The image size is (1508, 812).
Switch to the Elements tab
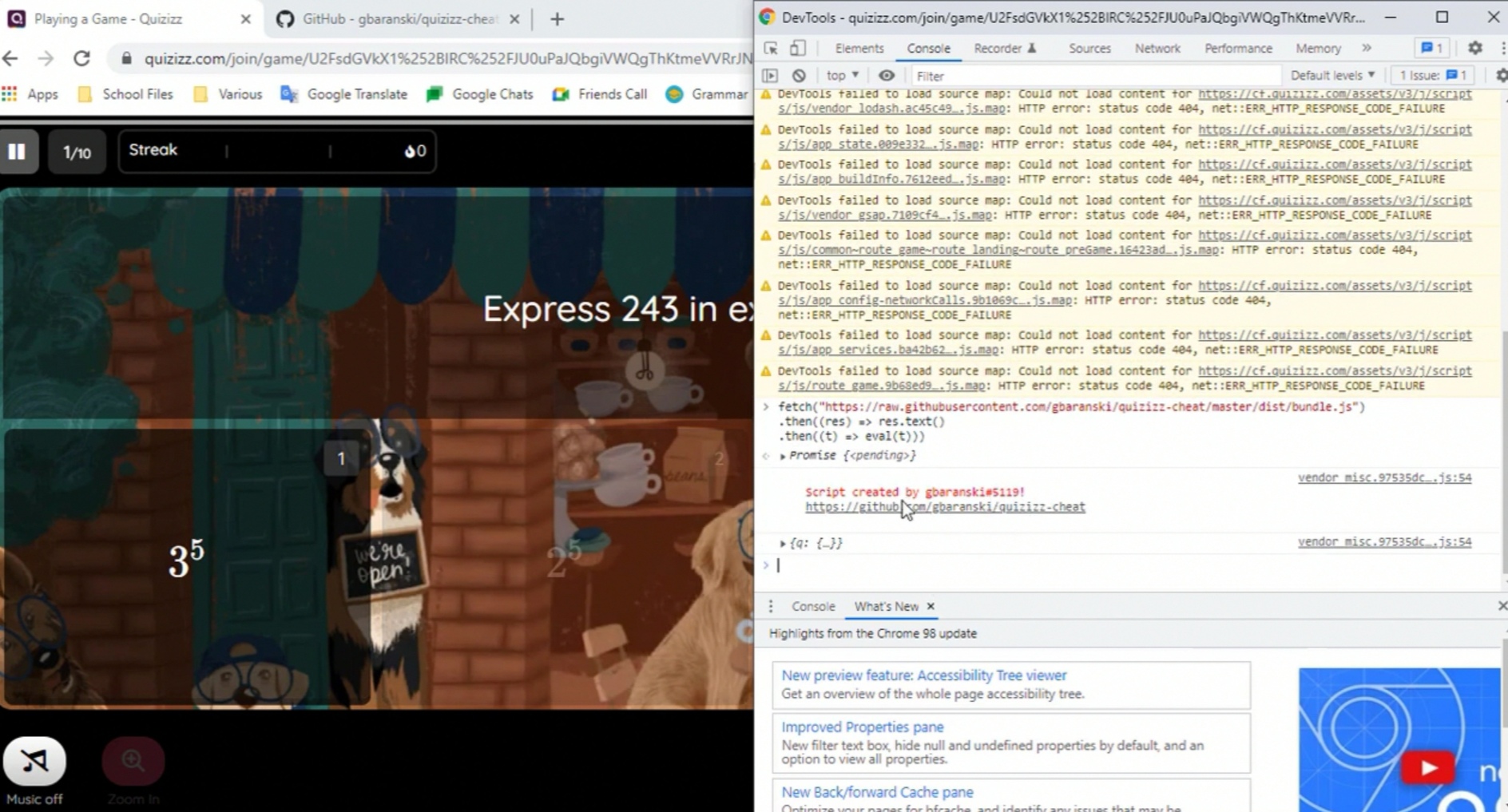859,49
